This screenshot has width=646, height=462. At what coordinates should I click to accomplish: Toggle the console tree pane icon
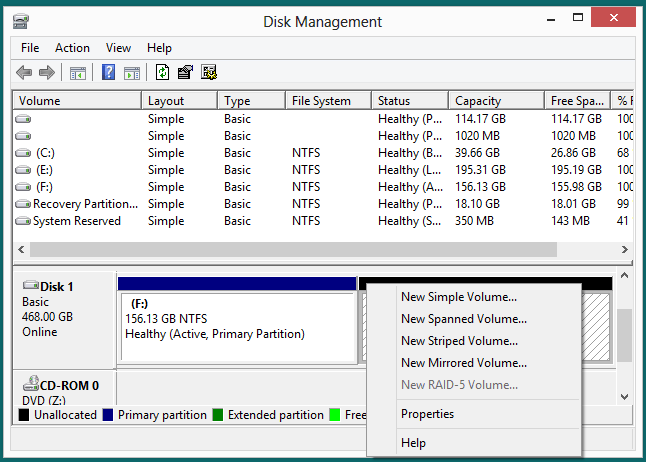click(77, 73)
